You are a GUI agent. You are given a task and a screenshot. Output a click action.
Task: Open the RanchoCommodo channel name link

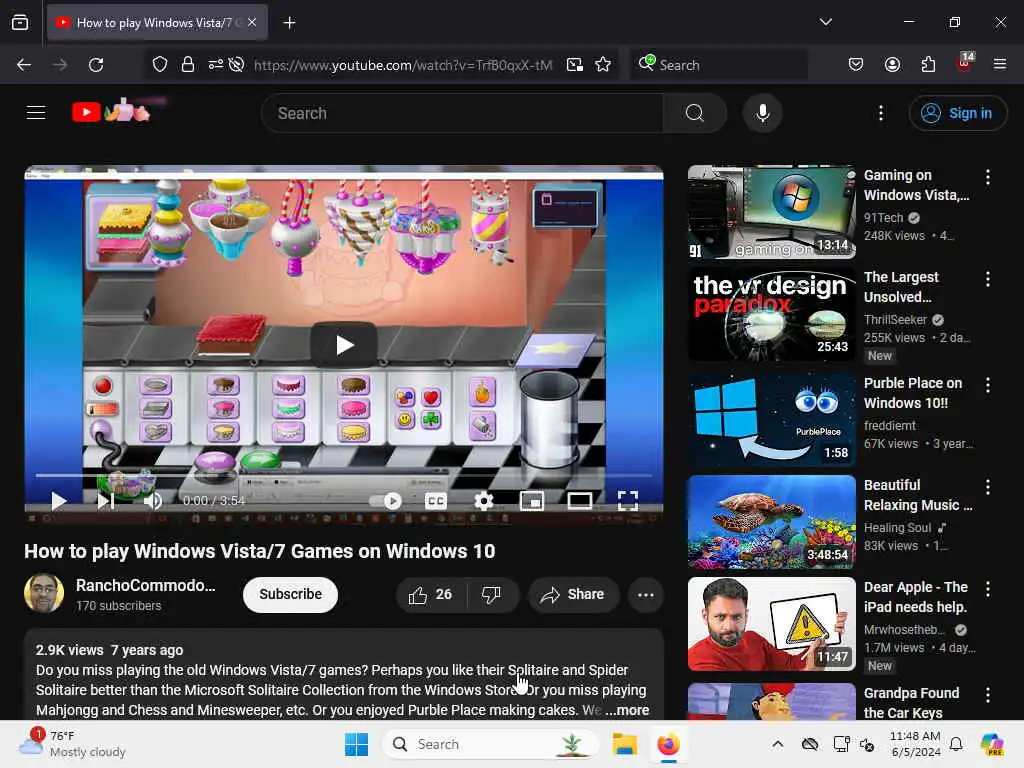(146, 585)
